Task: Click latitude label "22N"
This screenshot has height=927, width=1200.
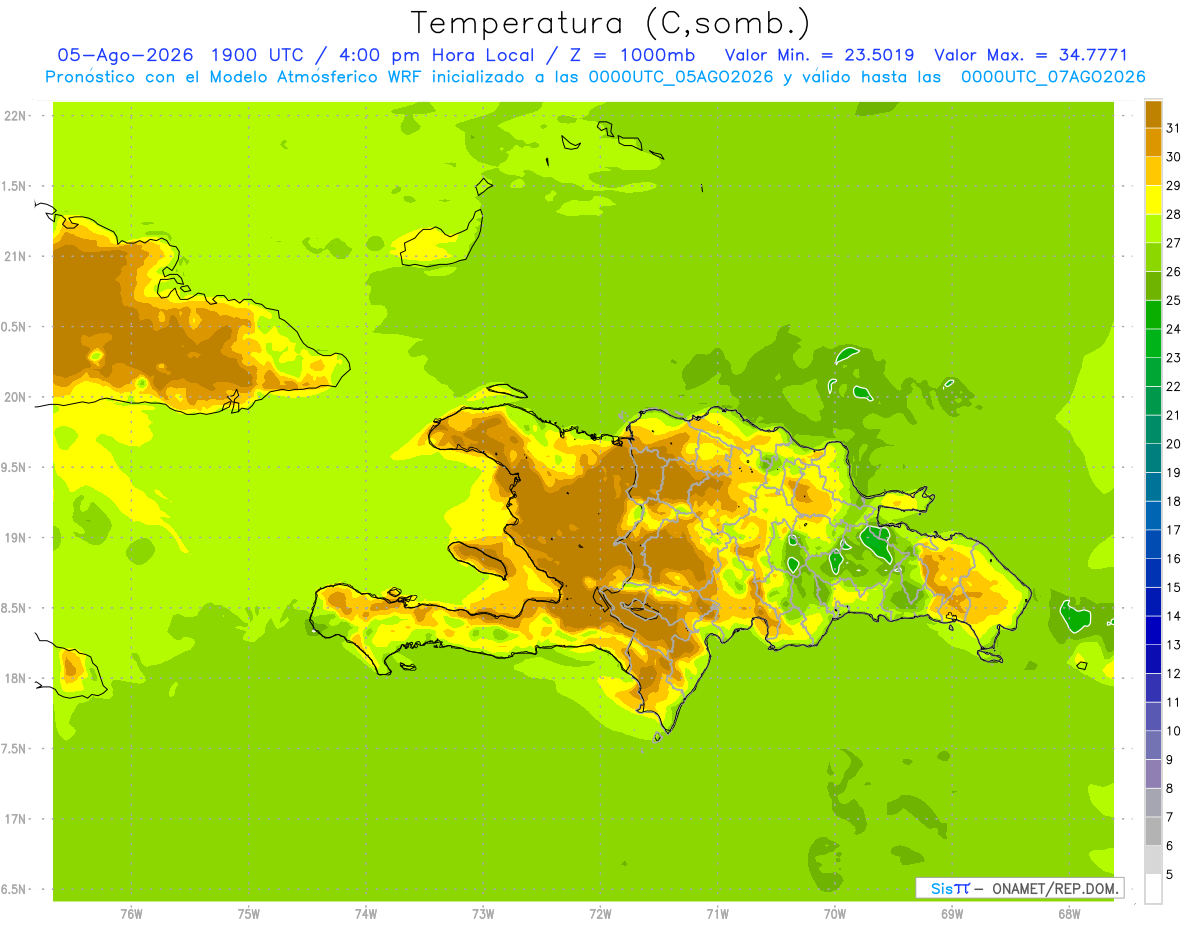Action: [x=14, y=116]
